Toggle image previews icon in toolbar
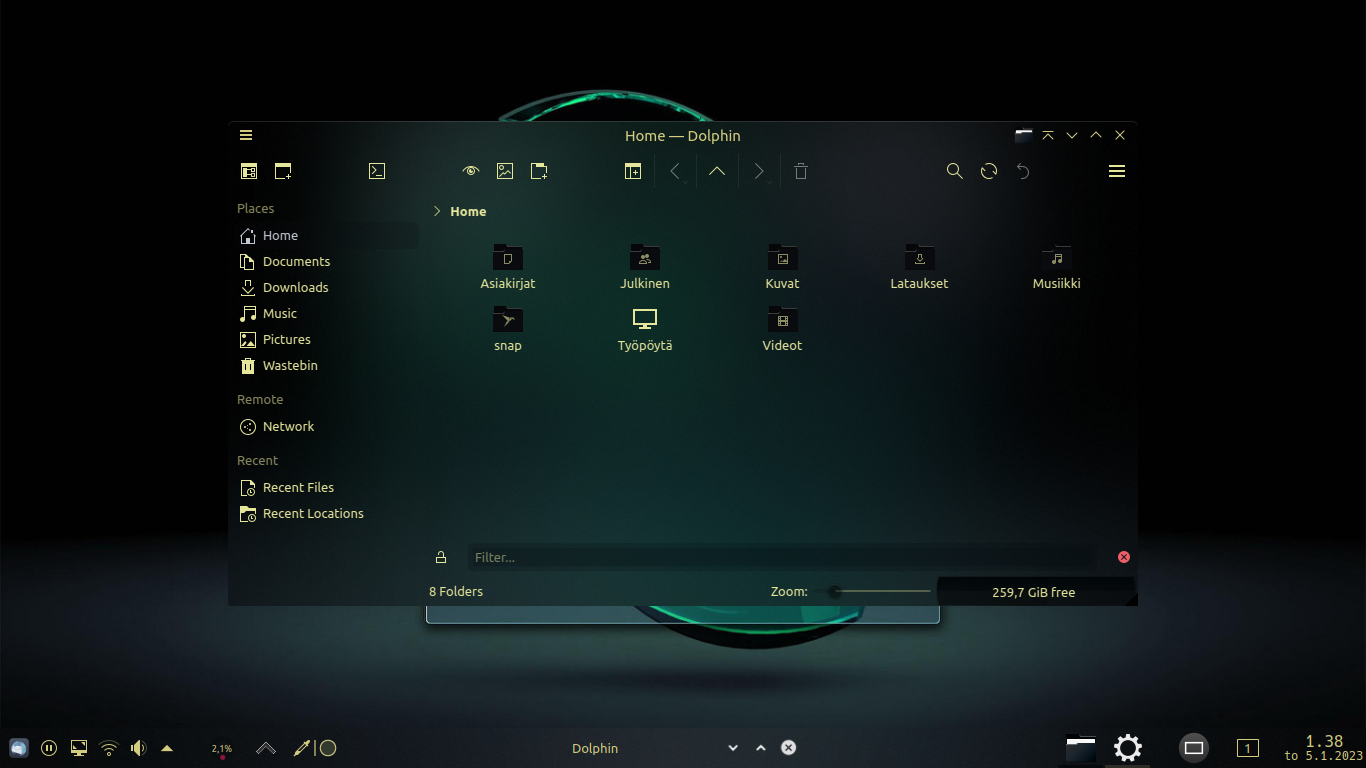This screenshot has width=1366, height=768. (505, 171)
